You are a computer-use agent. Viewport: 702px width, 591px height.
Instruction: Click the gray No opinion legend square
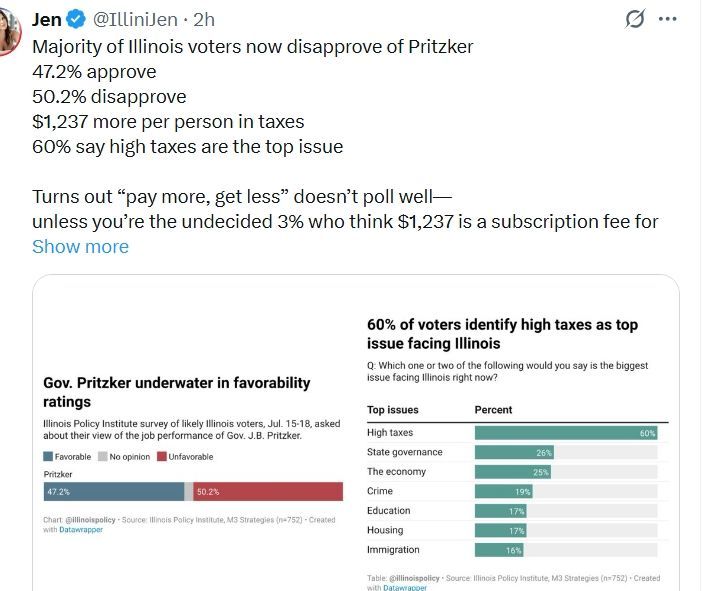[102, 456]
